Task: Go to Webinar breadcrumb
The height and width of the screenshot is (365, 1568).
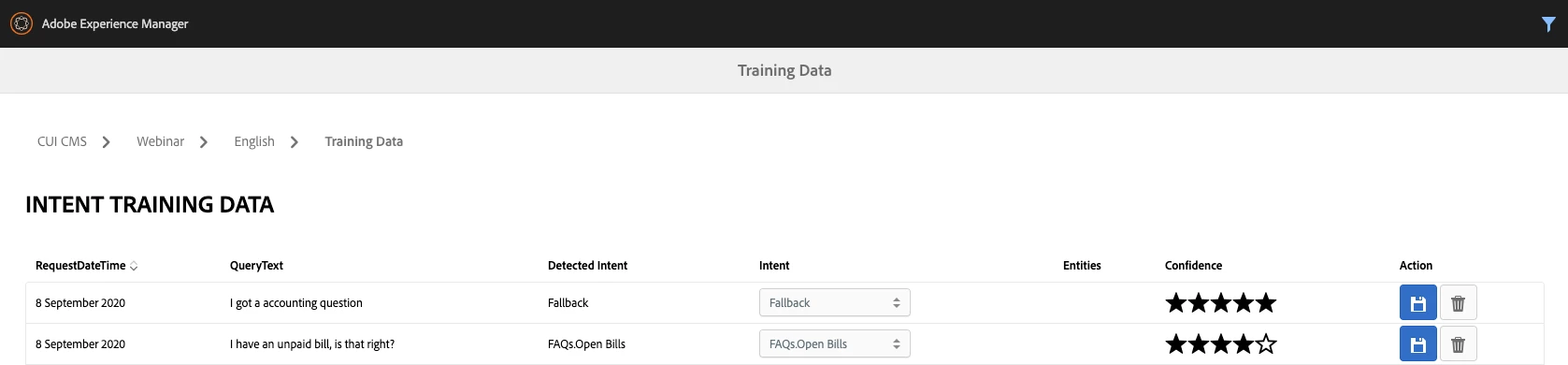Action: [x=160, y=141]
